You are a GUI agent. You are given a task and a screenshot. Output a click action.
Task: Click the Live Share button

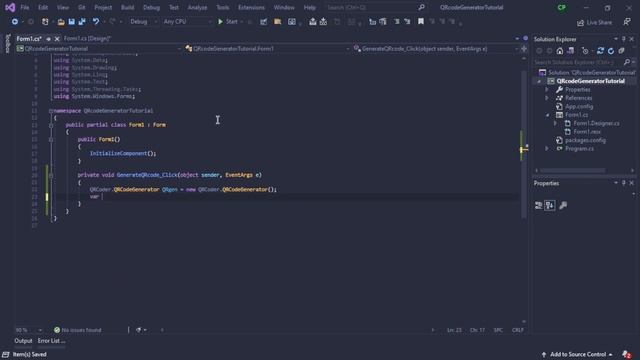(594, 22)
